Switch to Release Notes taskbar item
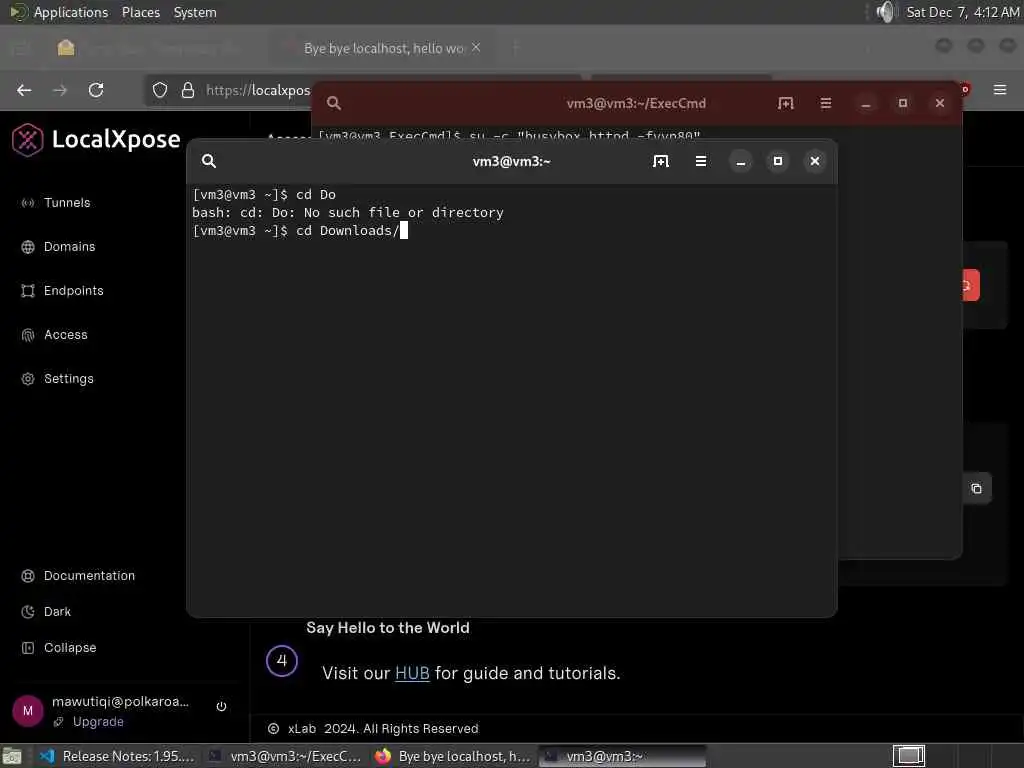The width and height of the screenshot is (1024, 768). tap(118, 756)
